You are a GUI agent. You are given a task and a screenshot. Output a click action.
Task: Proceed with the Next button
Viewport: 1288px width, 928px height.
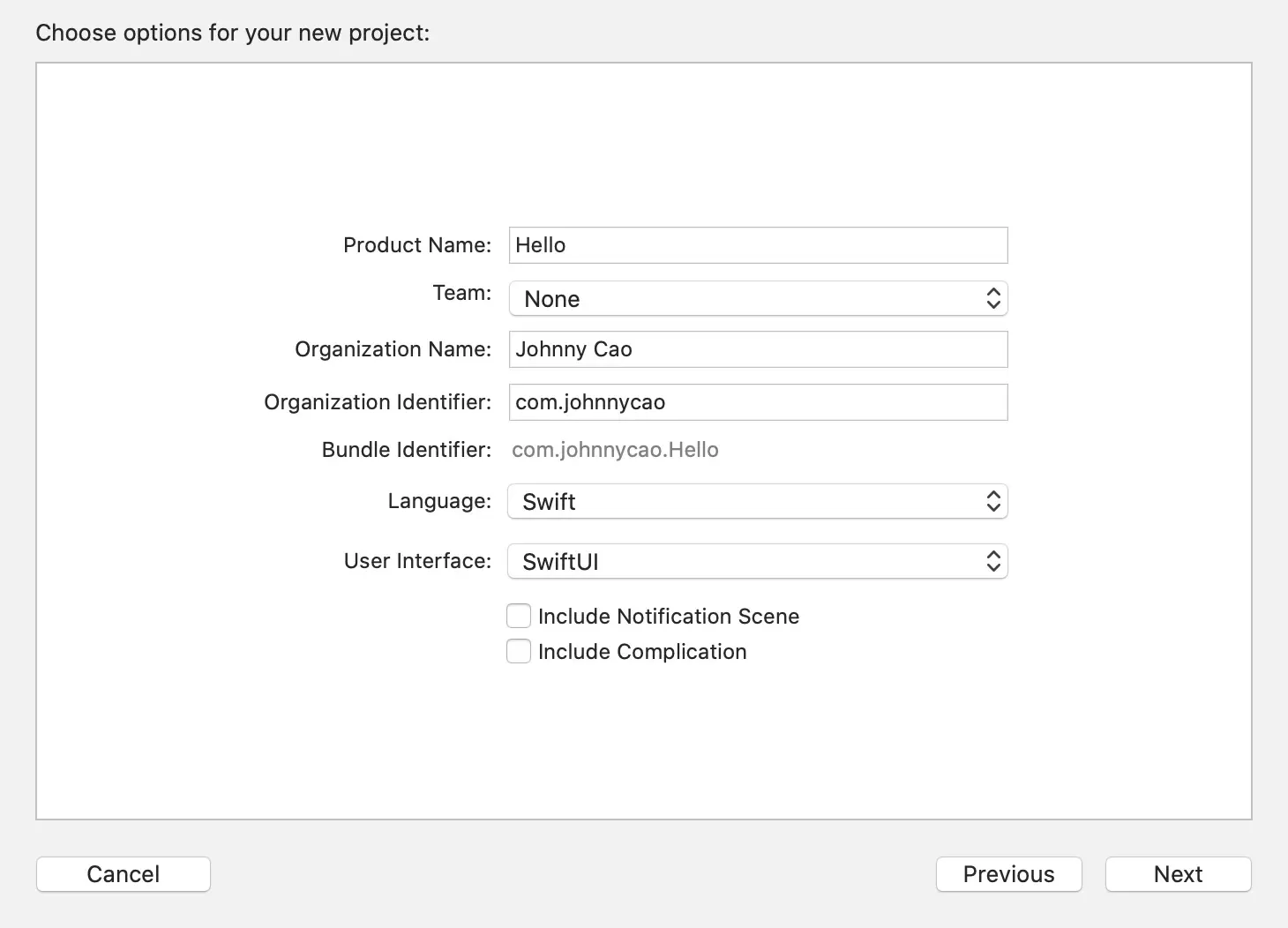click(1178, 874)
